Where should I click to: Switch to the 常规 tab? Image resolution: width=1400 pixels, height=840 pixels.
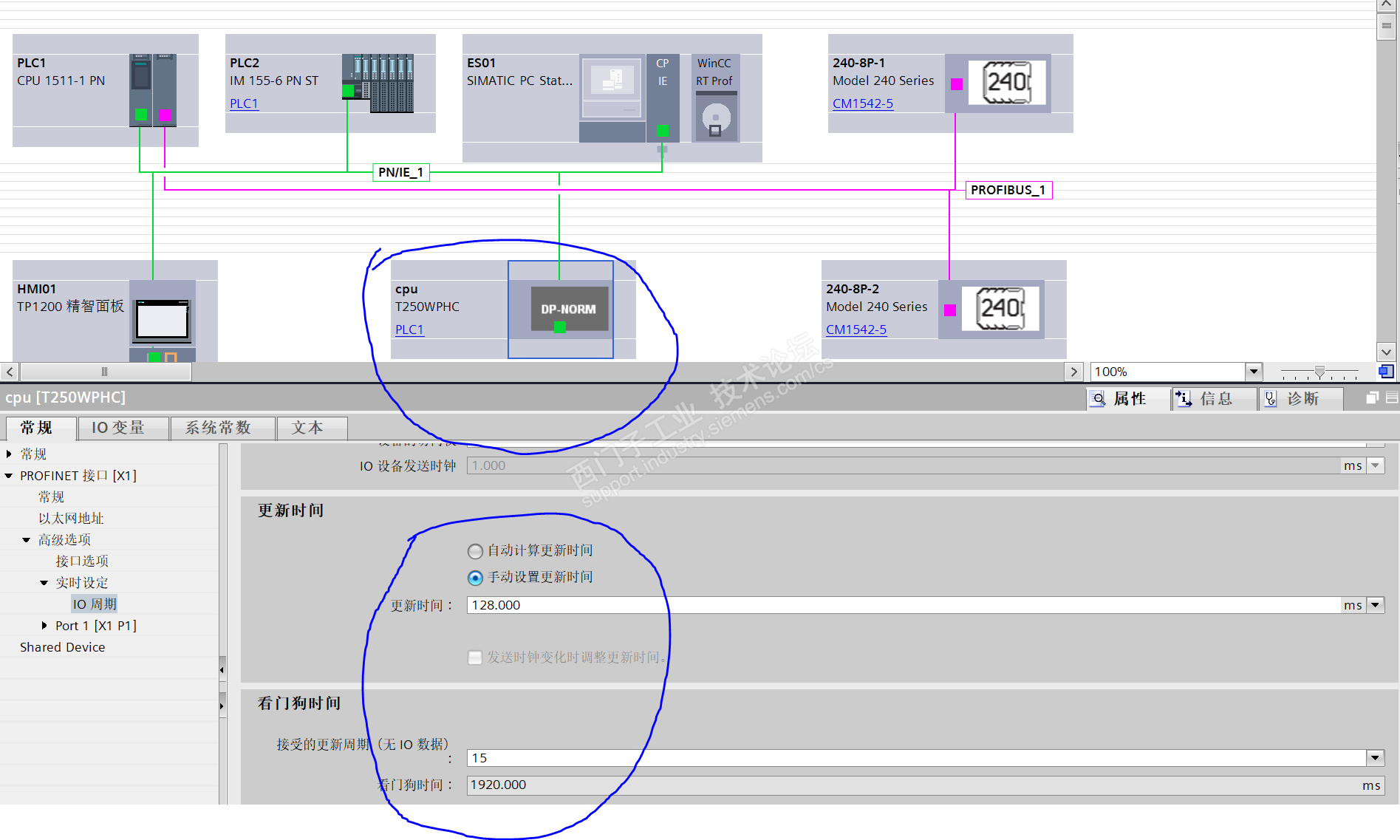41,428
